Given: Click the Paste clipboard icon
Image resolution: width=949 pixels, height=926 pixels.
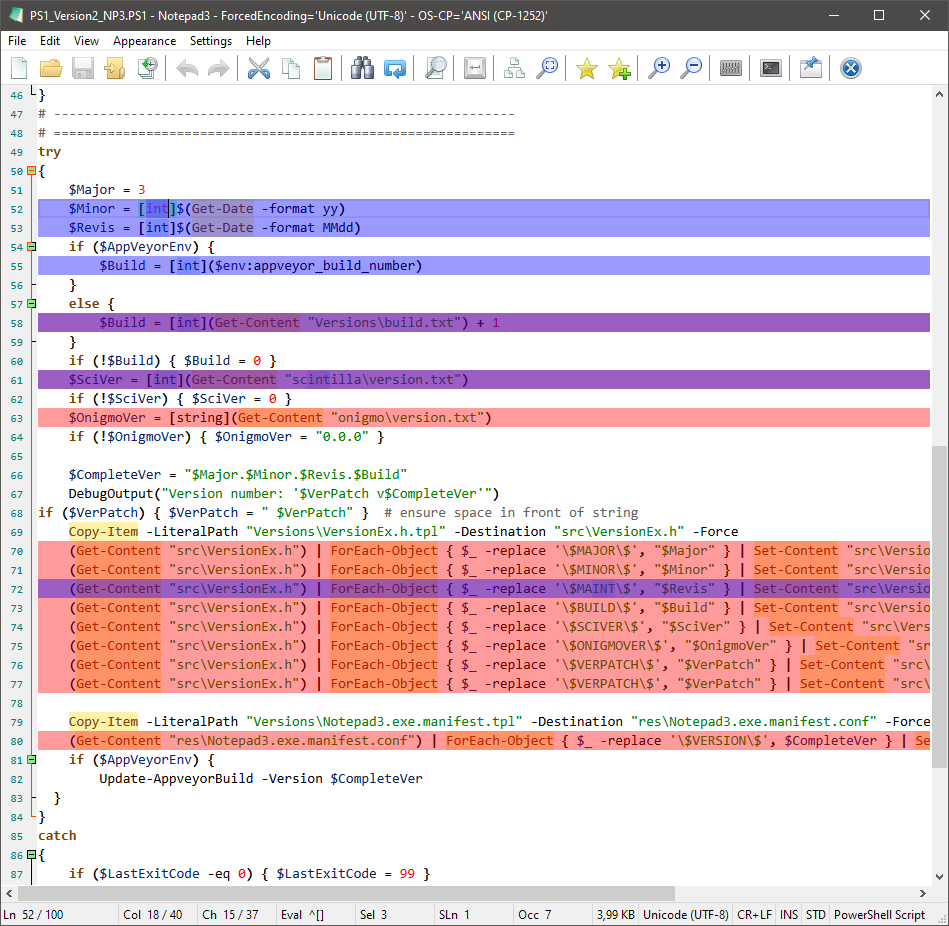Looking at the screenshot, I should 323,68.
